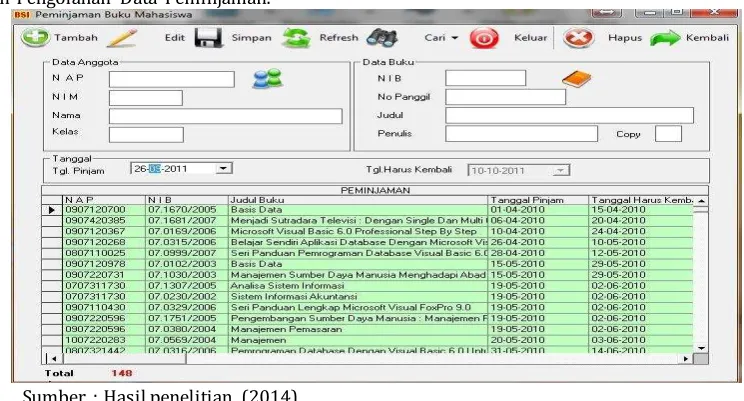This screenshot has width=744, height=401.
Task: Click the green plus Tambah icon
Action: (35, 37)
